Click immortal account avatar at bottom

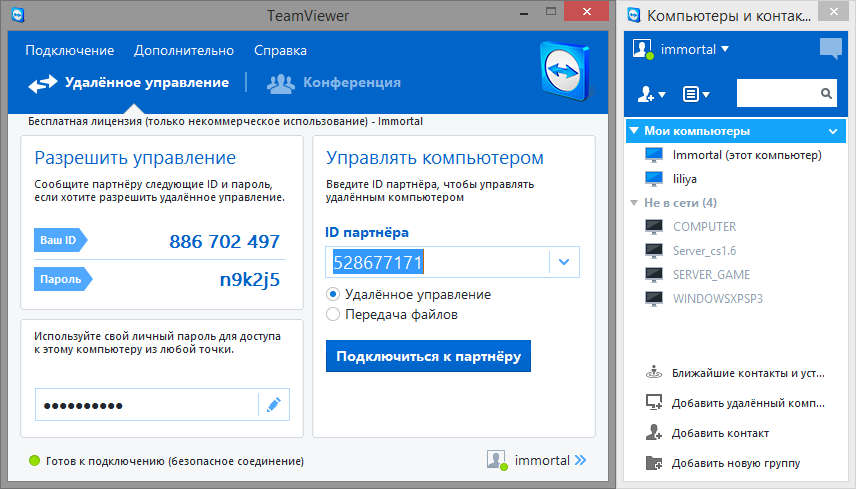tap(496, 460)
